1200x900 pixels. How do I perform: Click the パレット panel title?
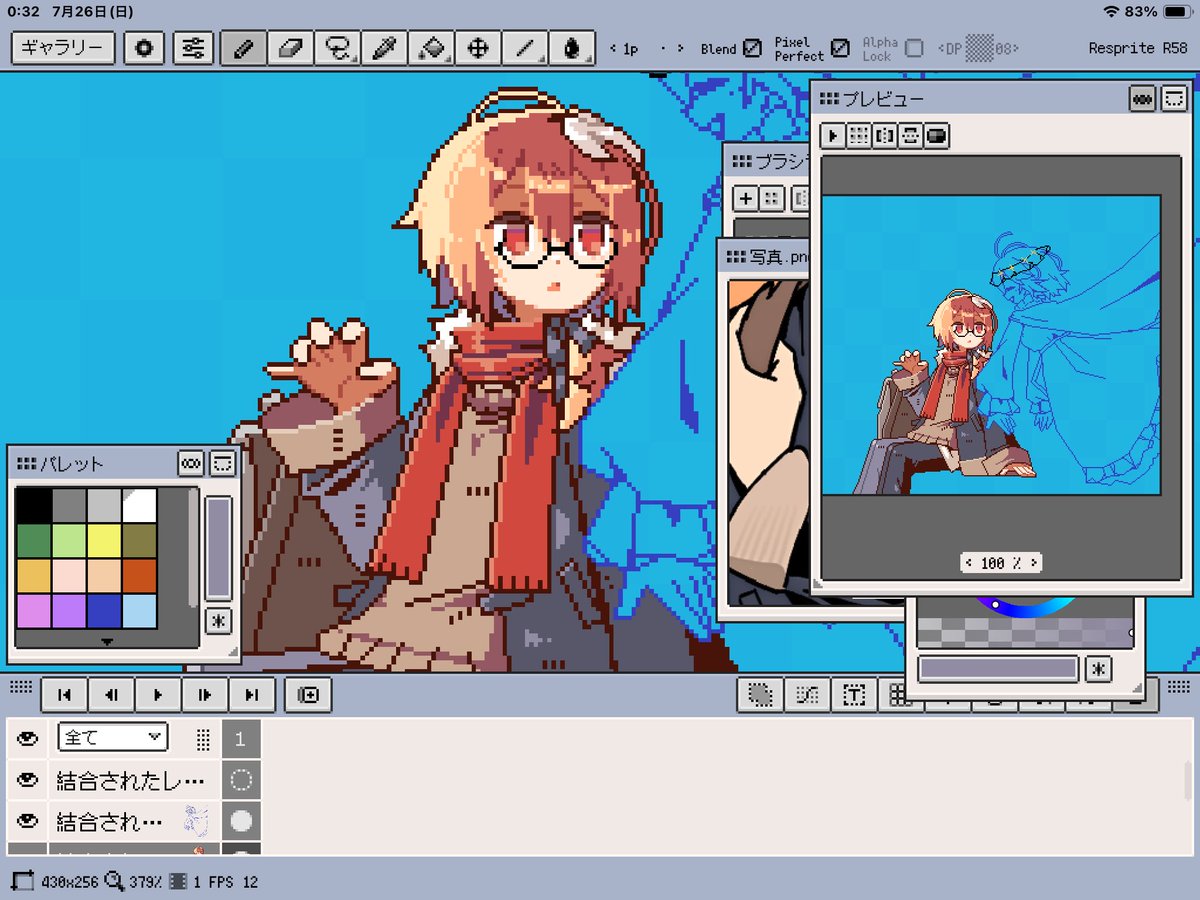71,464
